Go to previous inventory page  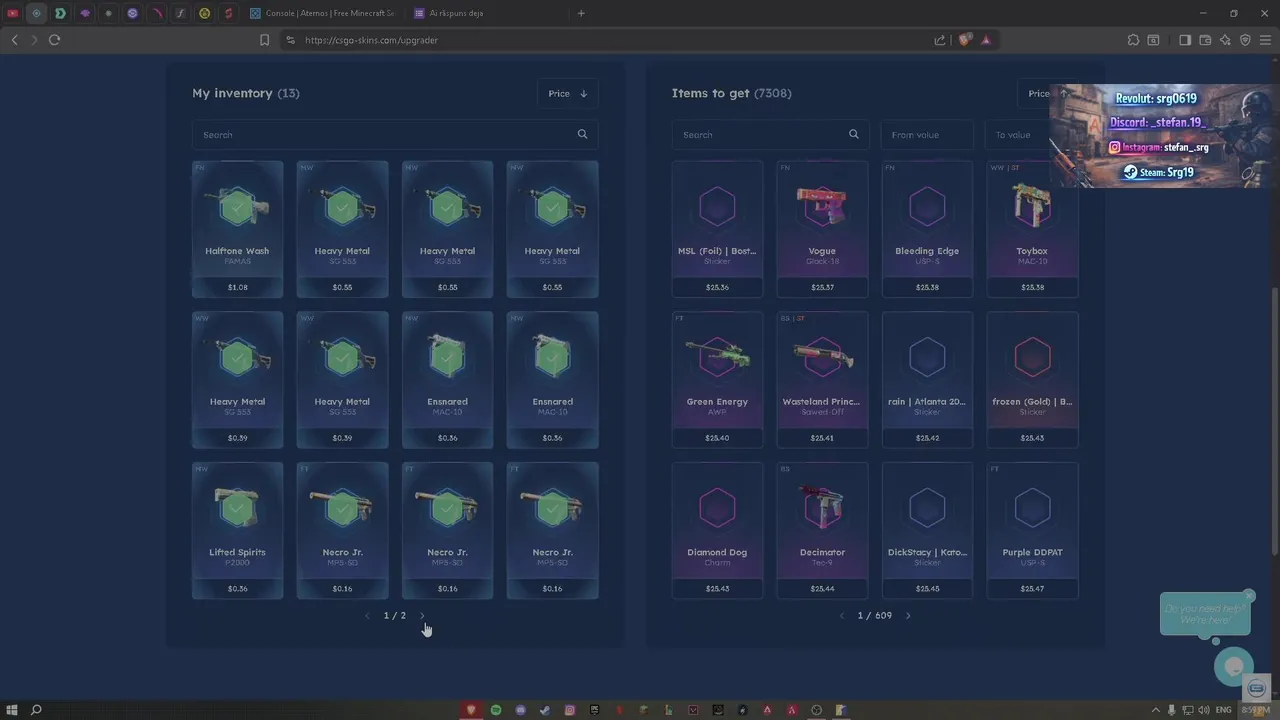point(367,616)
